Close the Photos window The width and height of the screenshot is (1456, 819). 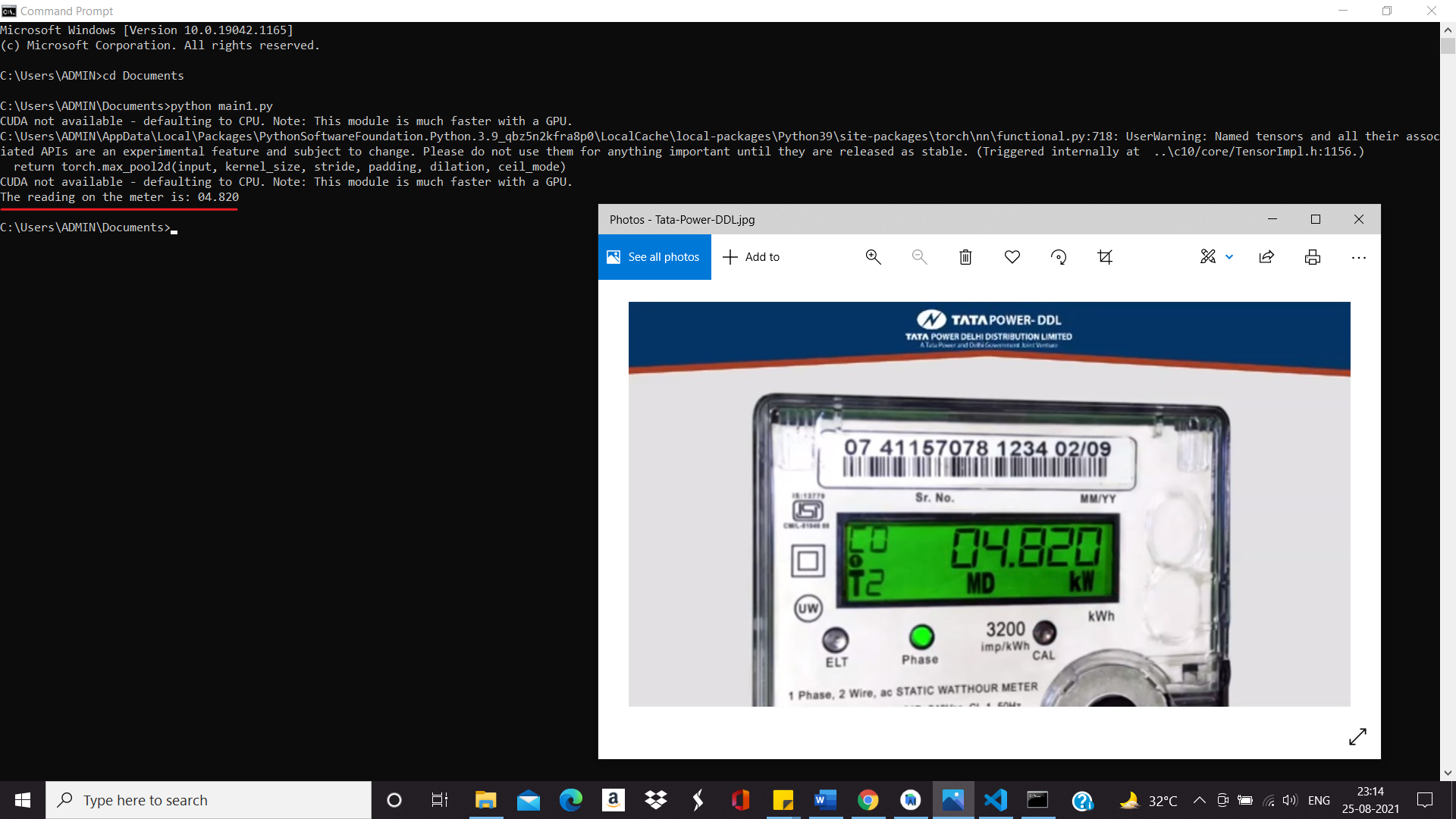point(1359,219)
